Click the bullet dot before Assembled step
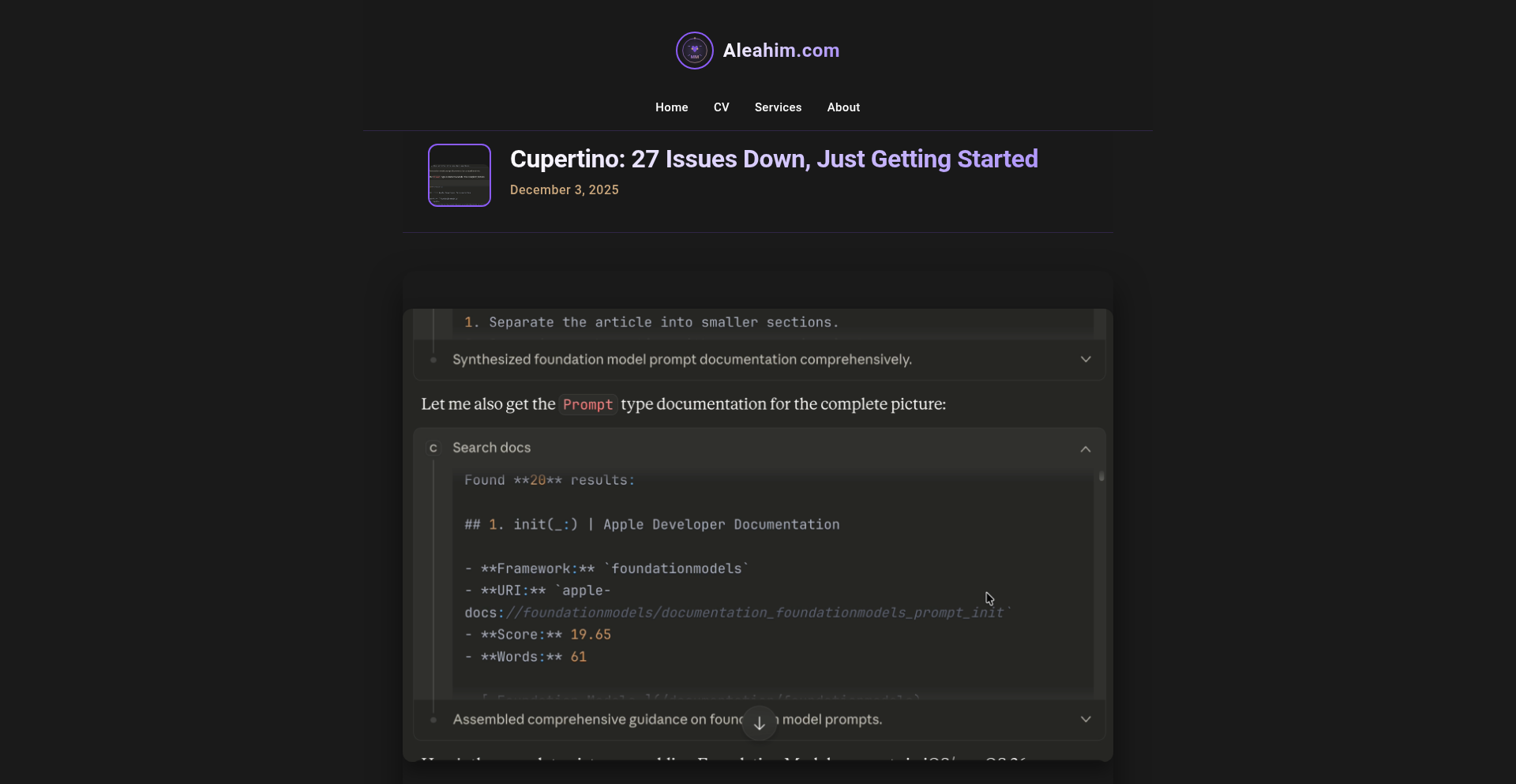This screenshot has width=1516, height=784. [433, 720]
